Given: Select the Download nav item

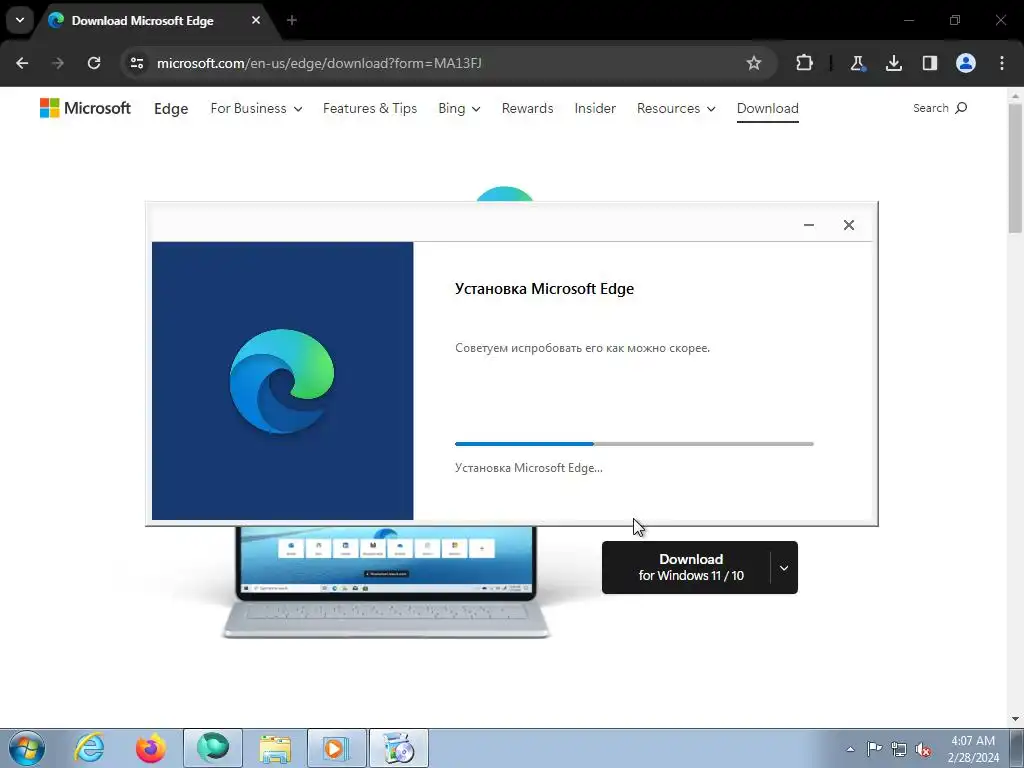Looking at the screenshot, I should point(767,108).
